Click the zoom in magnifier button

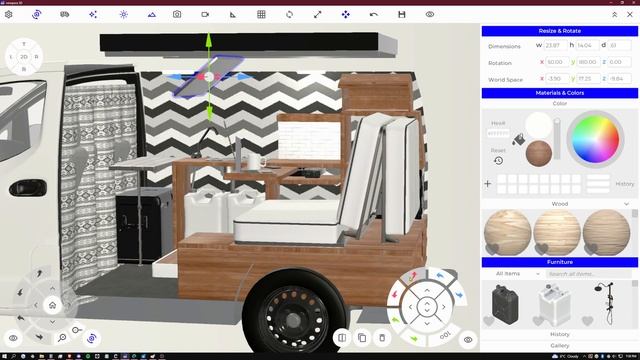62,338
